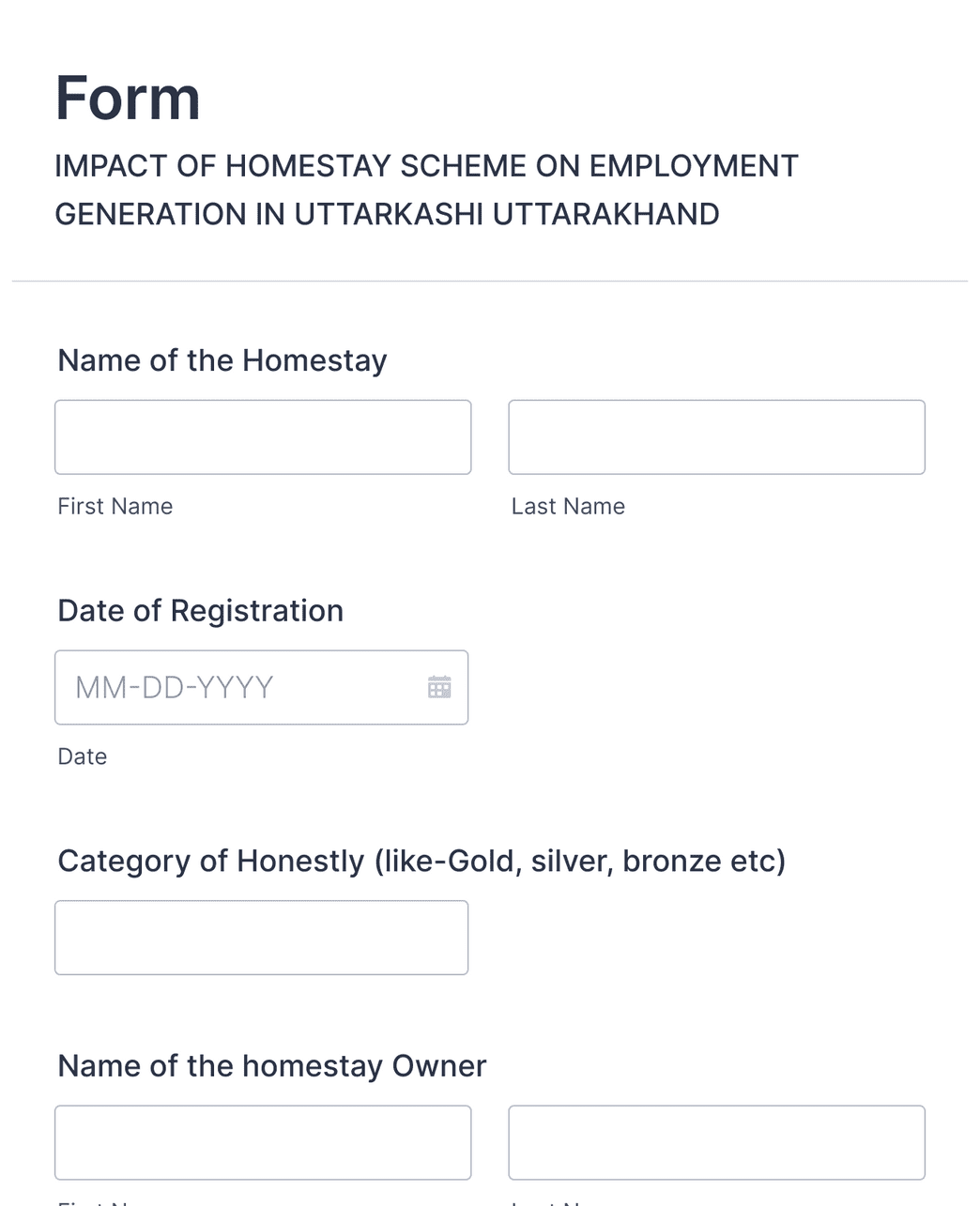
Task: Click the 'Last Name' helper text
Action: tap(568, 506)
